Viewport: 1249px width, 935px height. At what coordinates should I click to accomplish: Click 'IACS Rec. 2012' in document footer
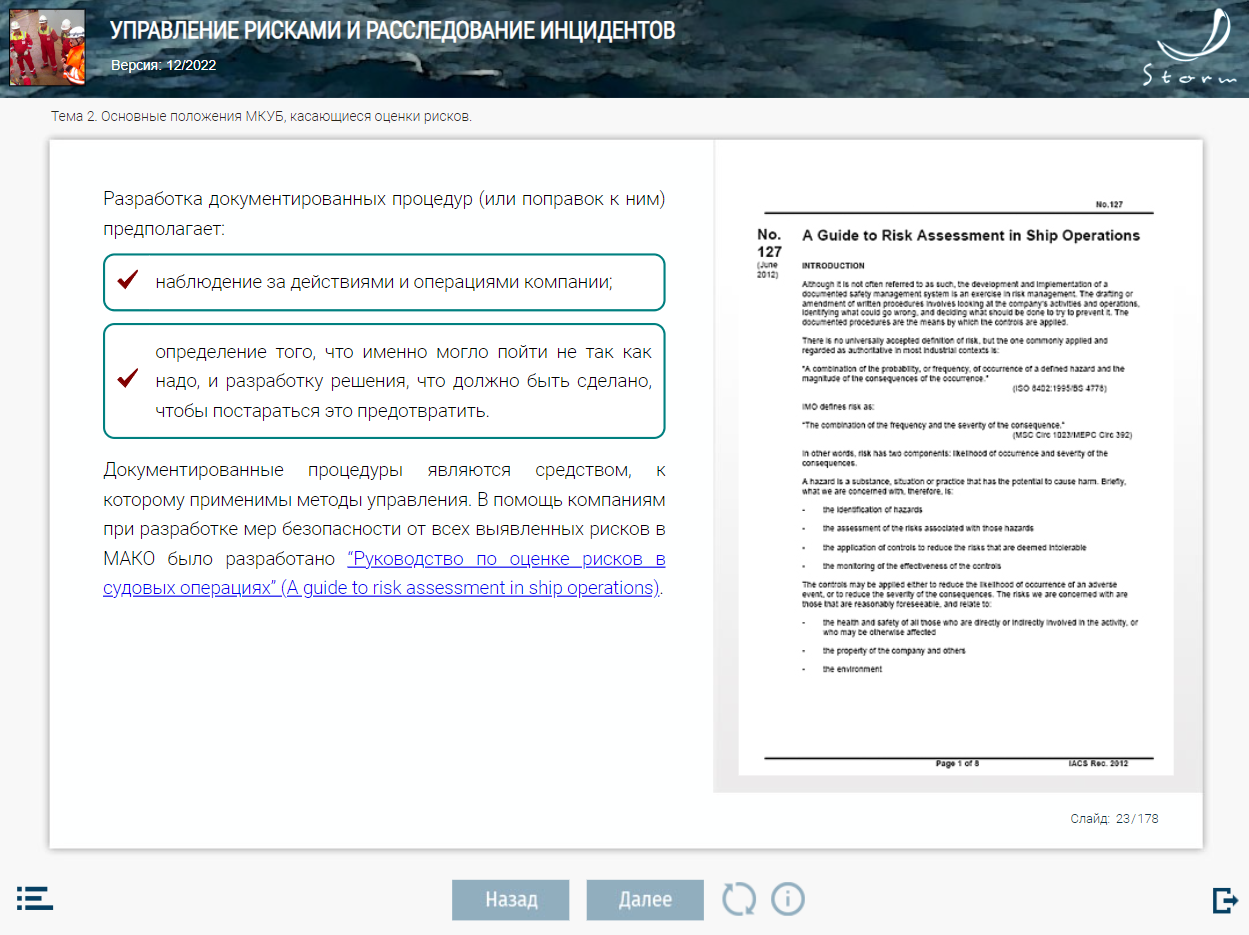(x=1098, y=764)
